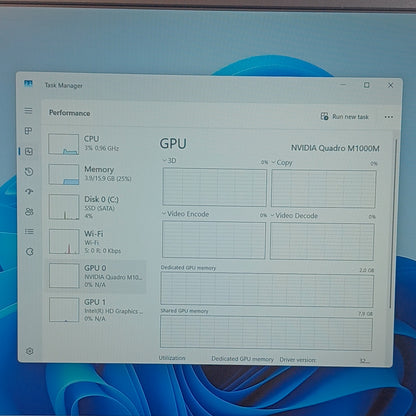Maximize the Task Manager window
Image resolution: width=416 pixels, height=416 pixels.
coord(367,85)
